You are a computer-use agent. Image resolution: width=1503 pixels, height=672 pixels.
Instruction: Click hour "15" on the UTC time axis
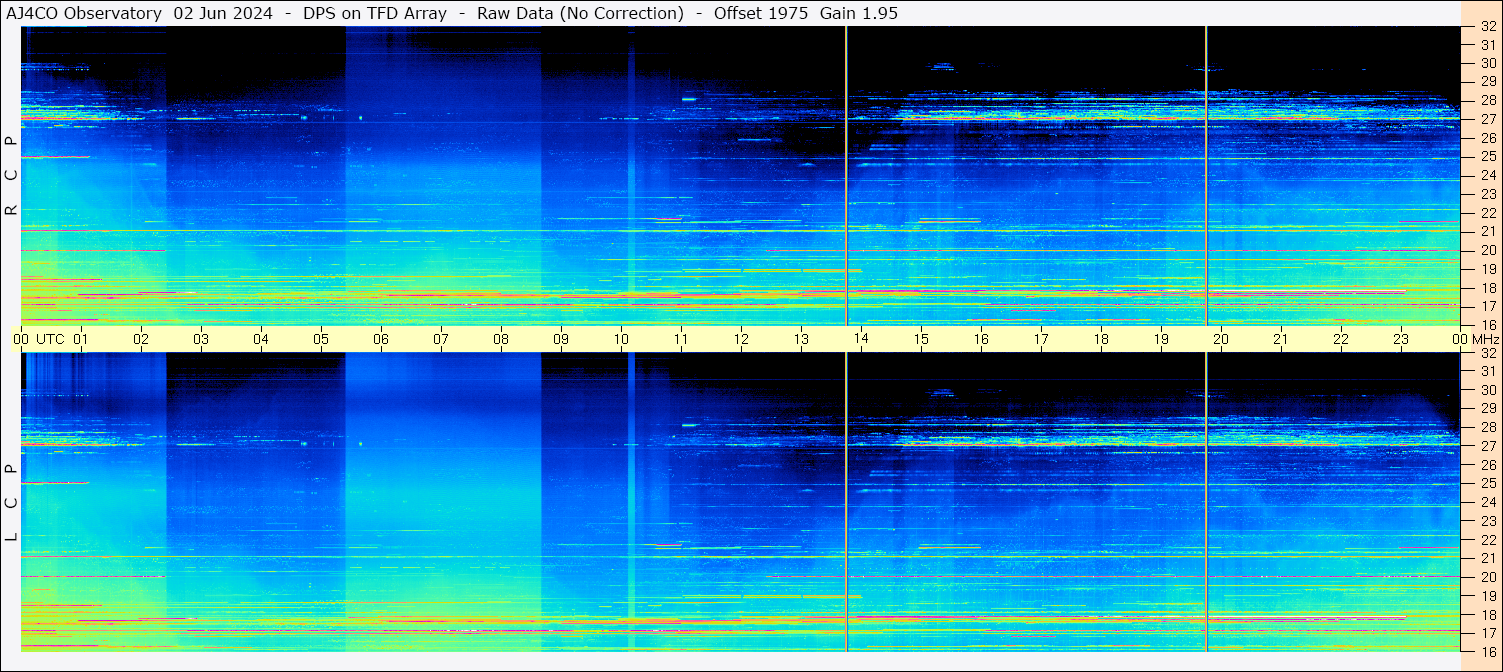921,339
